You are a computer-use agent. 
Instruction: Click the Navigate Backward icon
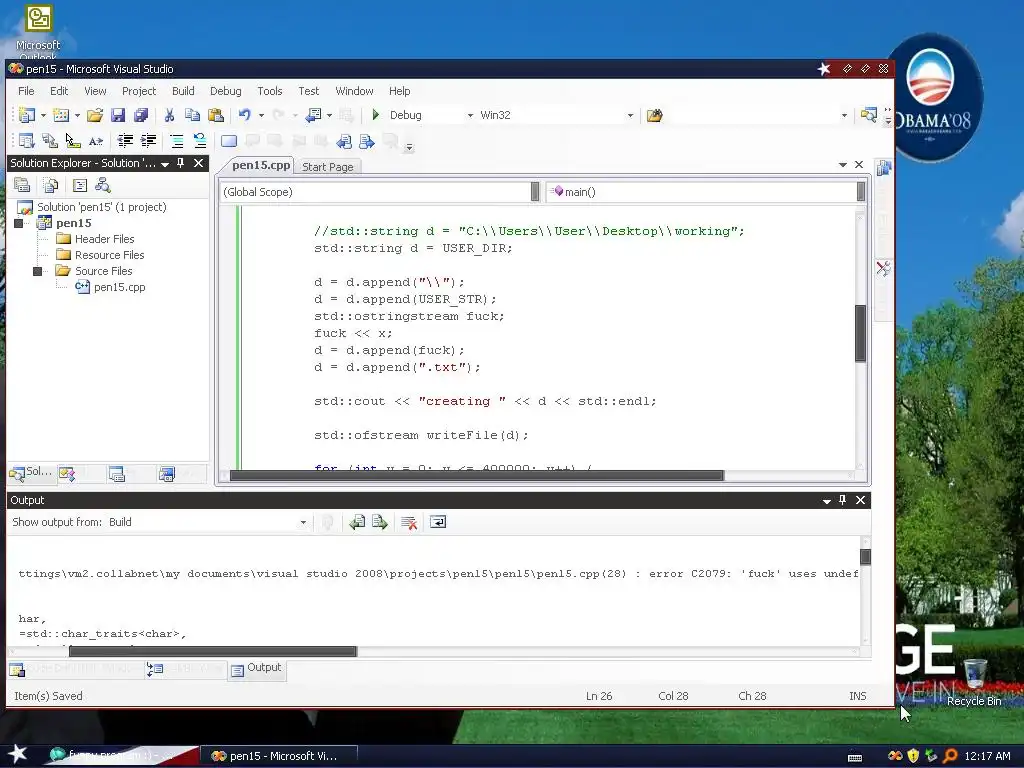tap(313, 115)
